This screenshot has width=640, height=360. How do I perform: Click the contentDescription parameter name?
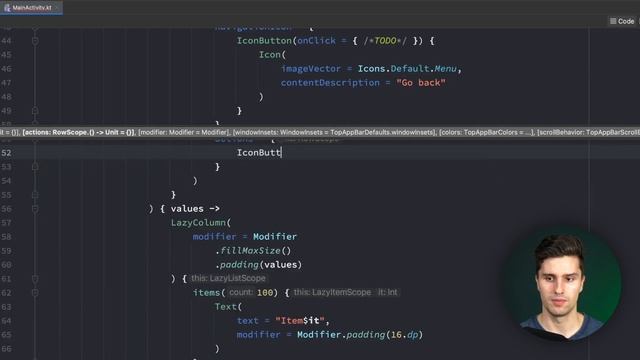(x=330, y=82)
